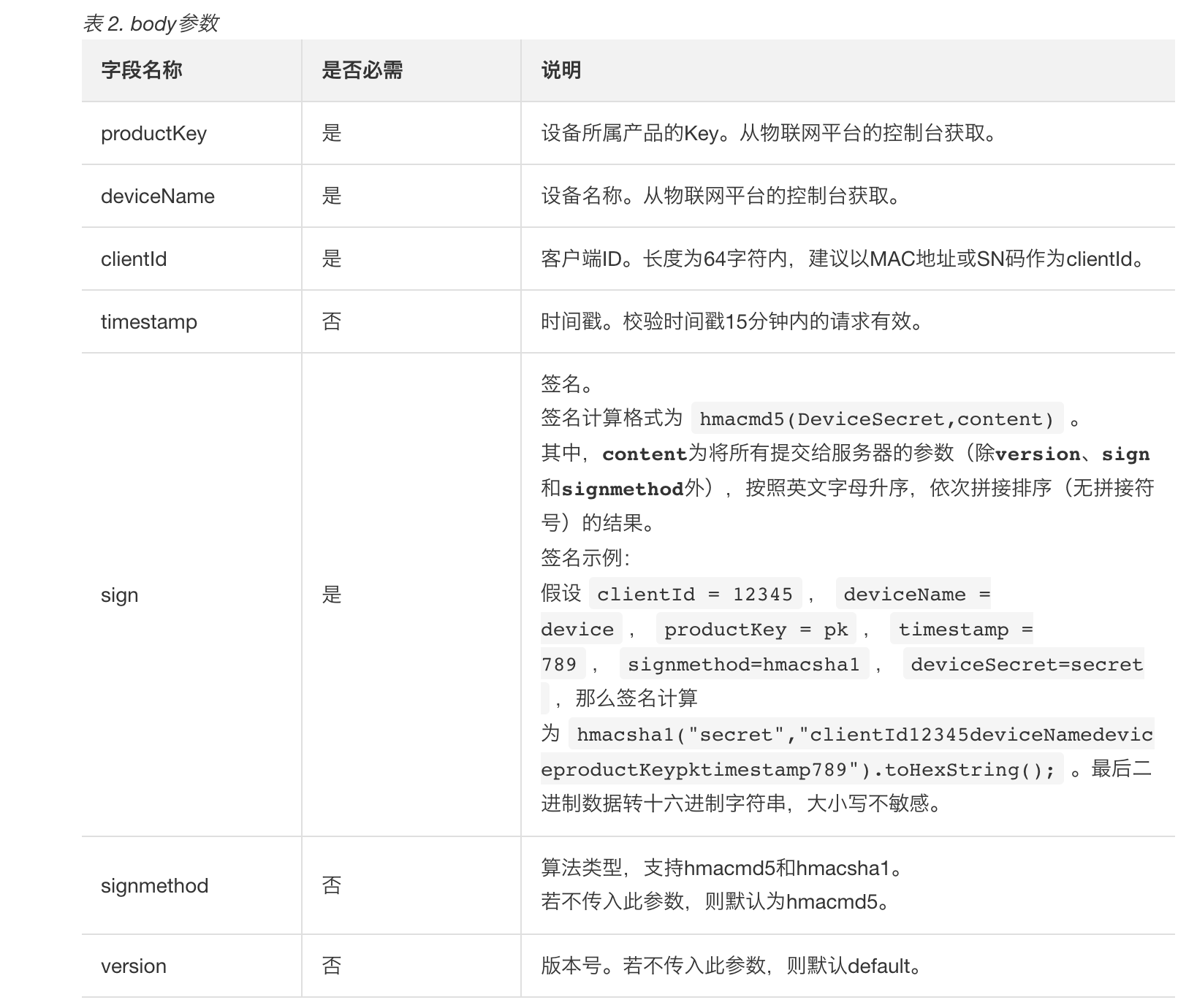Screen dimensions: 1178x1008
Task: Click the code snippet 'clientId = 12345'
Action: coord(695,594)
